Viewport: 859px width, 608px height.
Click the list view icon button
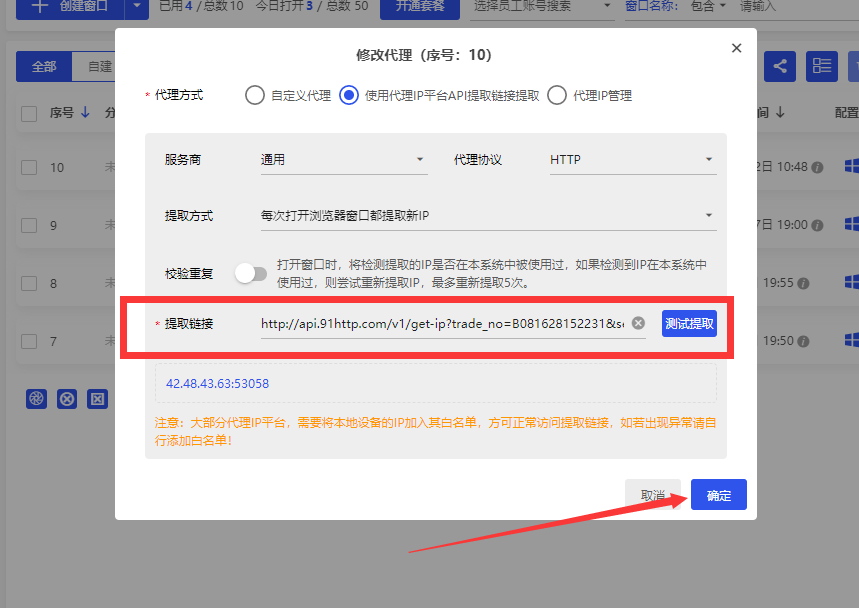click(x=823, y=66)
